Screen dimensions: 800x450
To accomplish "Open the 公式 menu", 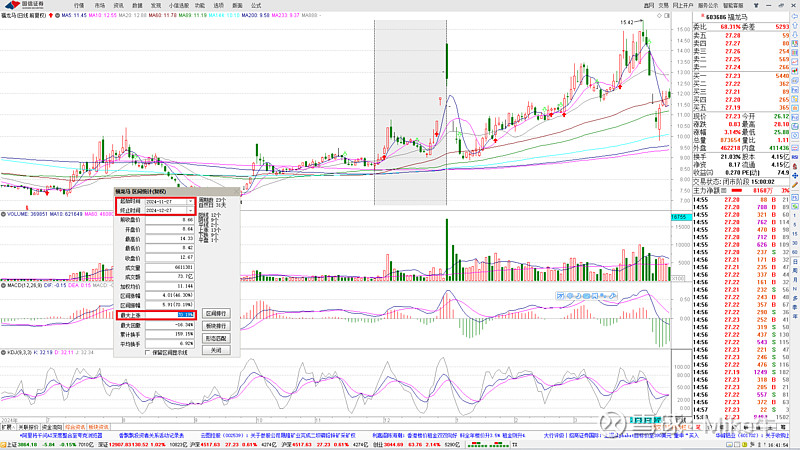I will tap(256, 5).
